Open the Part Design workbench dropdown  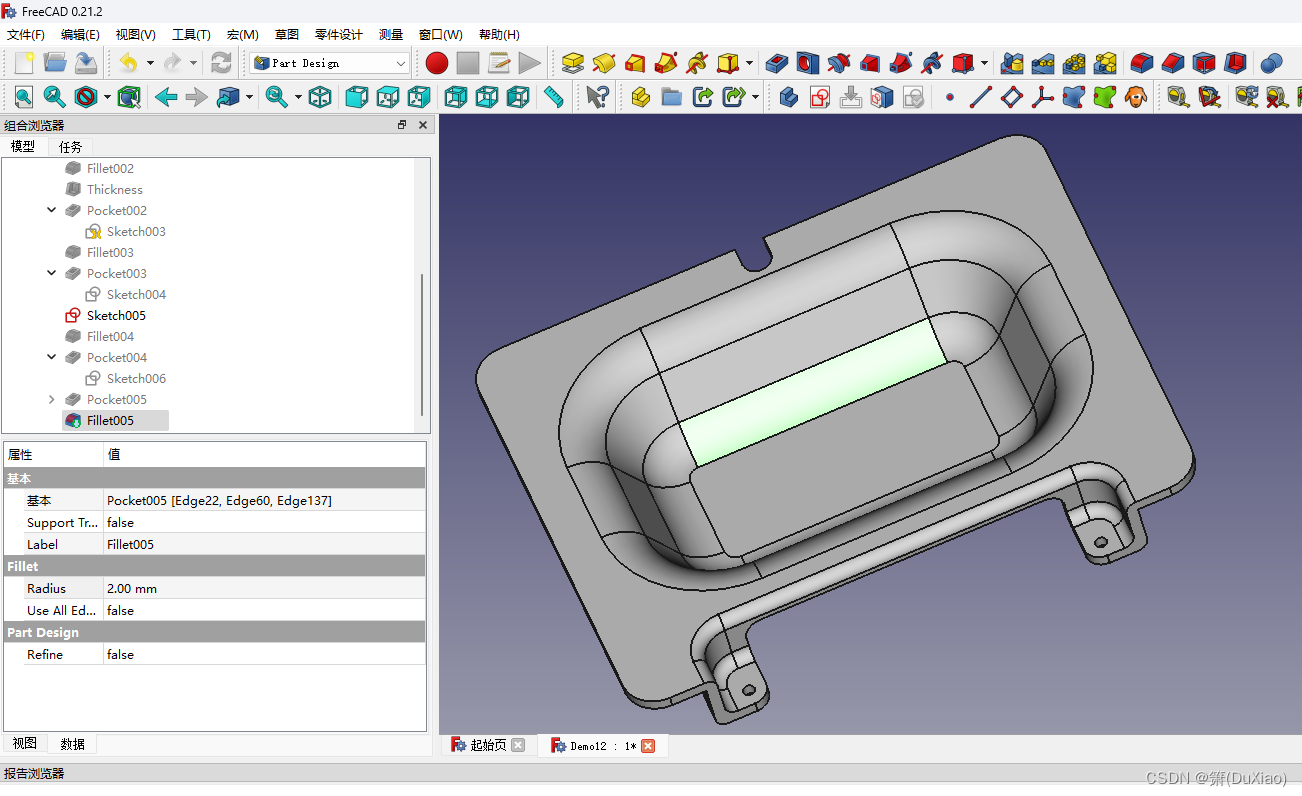click(x=330, y=63)
